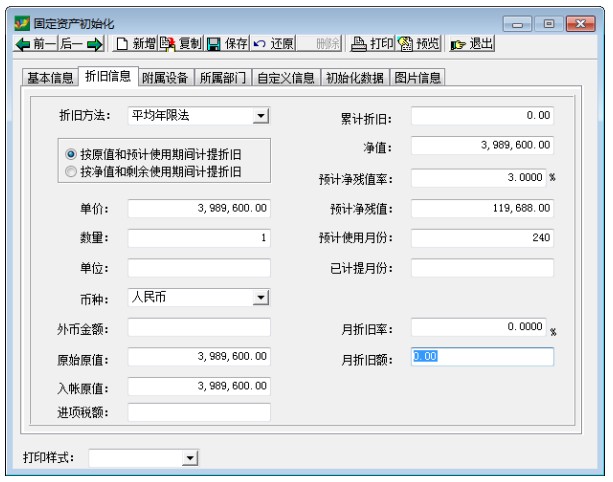Open the 附属设备 tab
613x482 pixels.
(165, 77)
